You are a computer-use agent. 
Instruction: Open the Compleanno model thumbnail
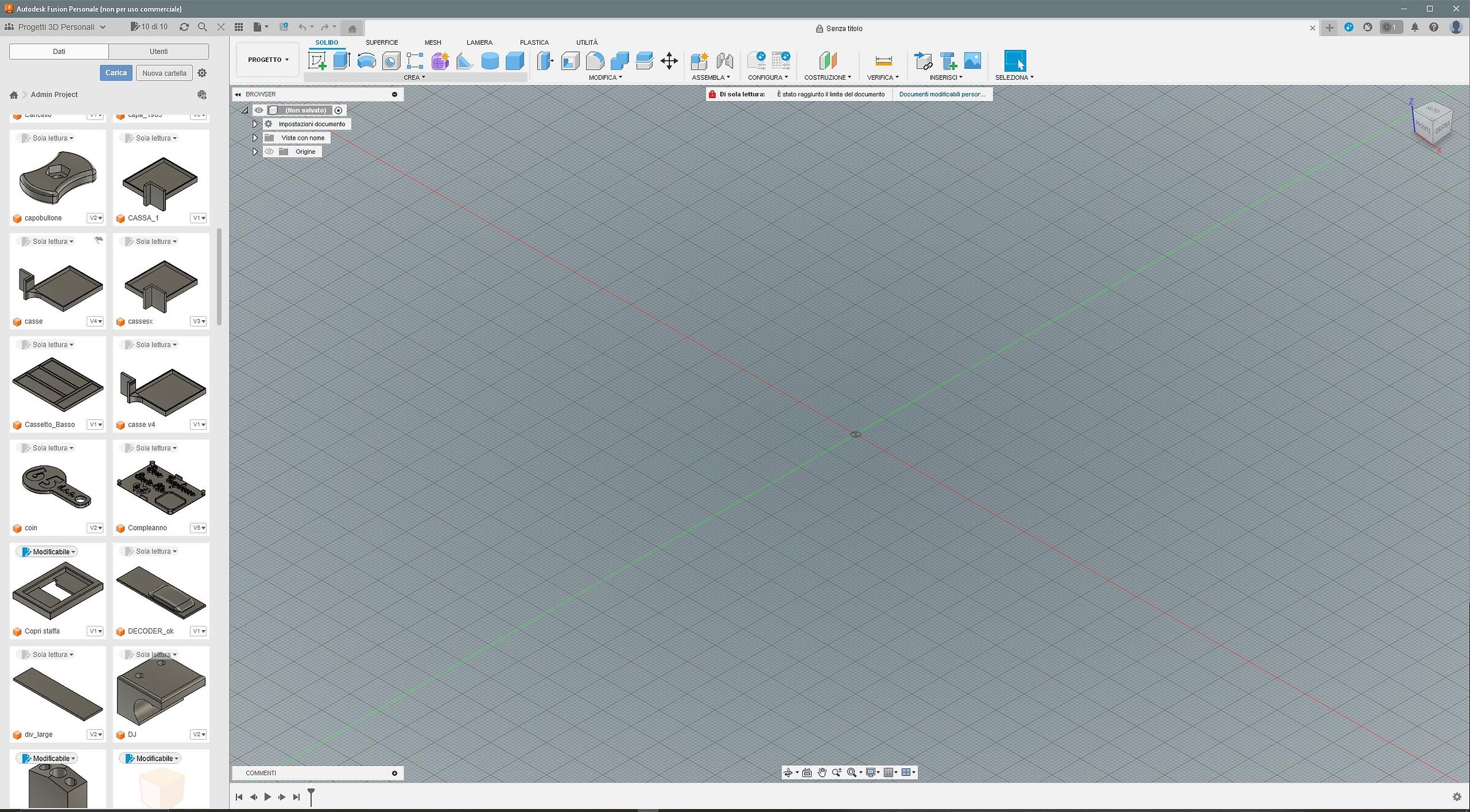(160, 487)
